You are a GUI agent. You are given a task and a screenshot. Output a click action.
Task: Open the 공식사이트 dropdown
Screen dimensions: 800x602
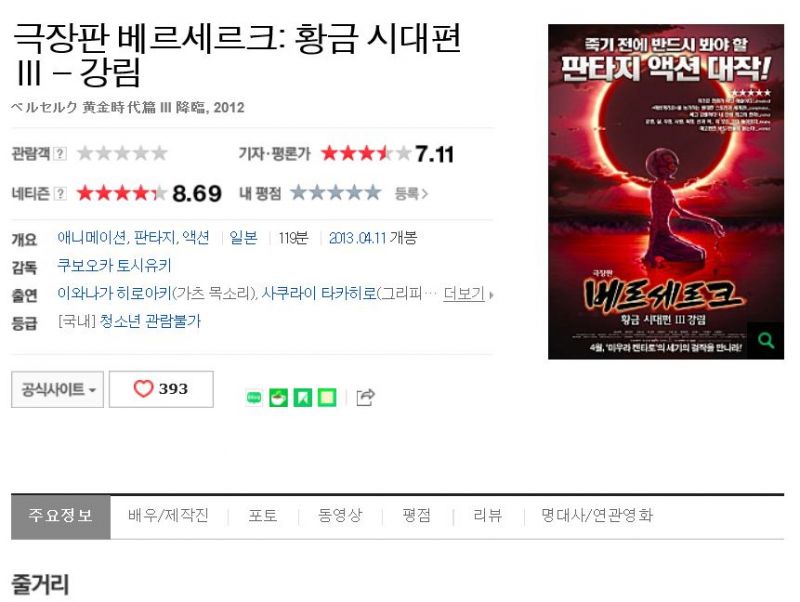(57, 390)
